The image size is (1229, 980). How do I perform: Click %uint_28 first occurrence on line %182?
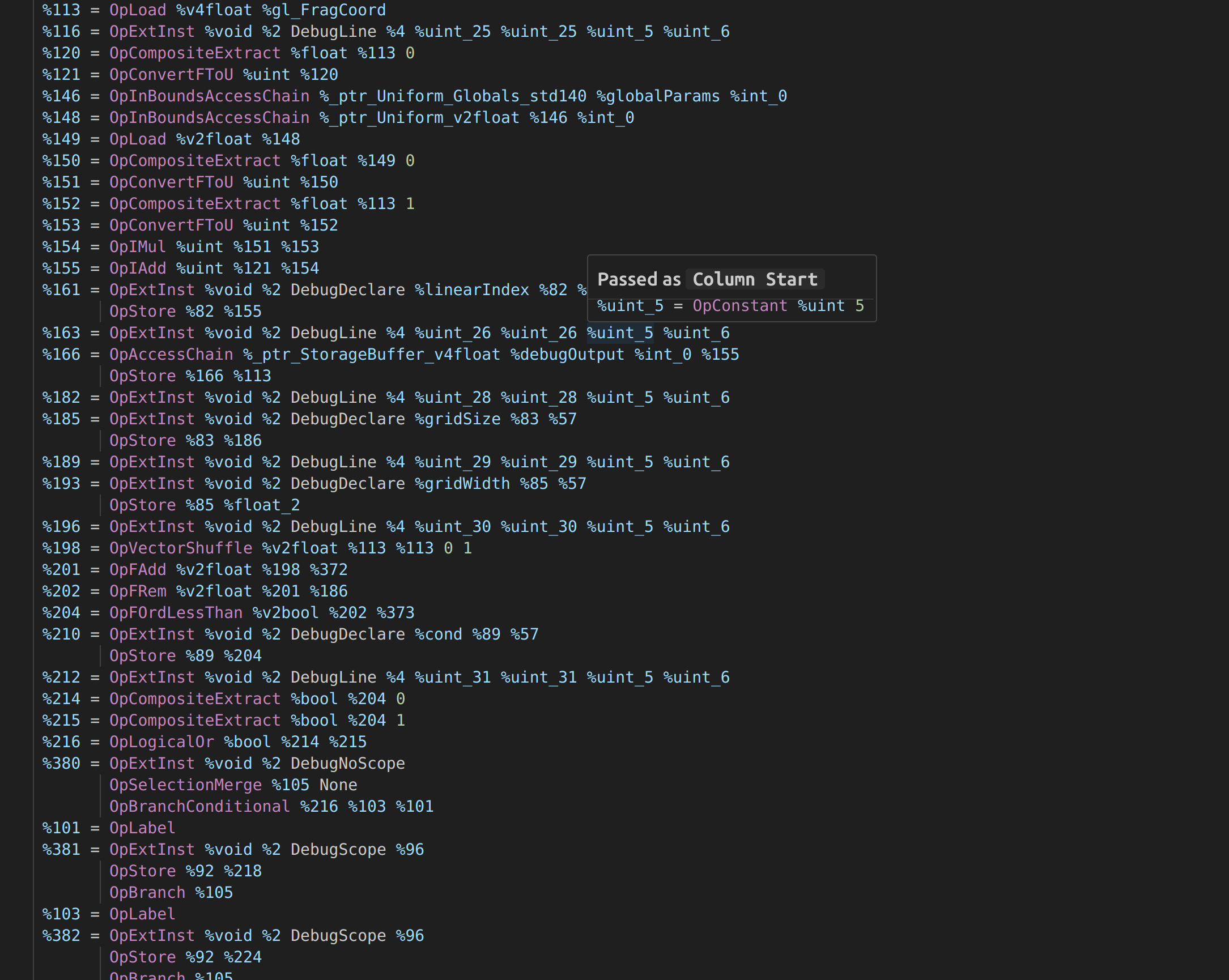(x=453, y=398)
